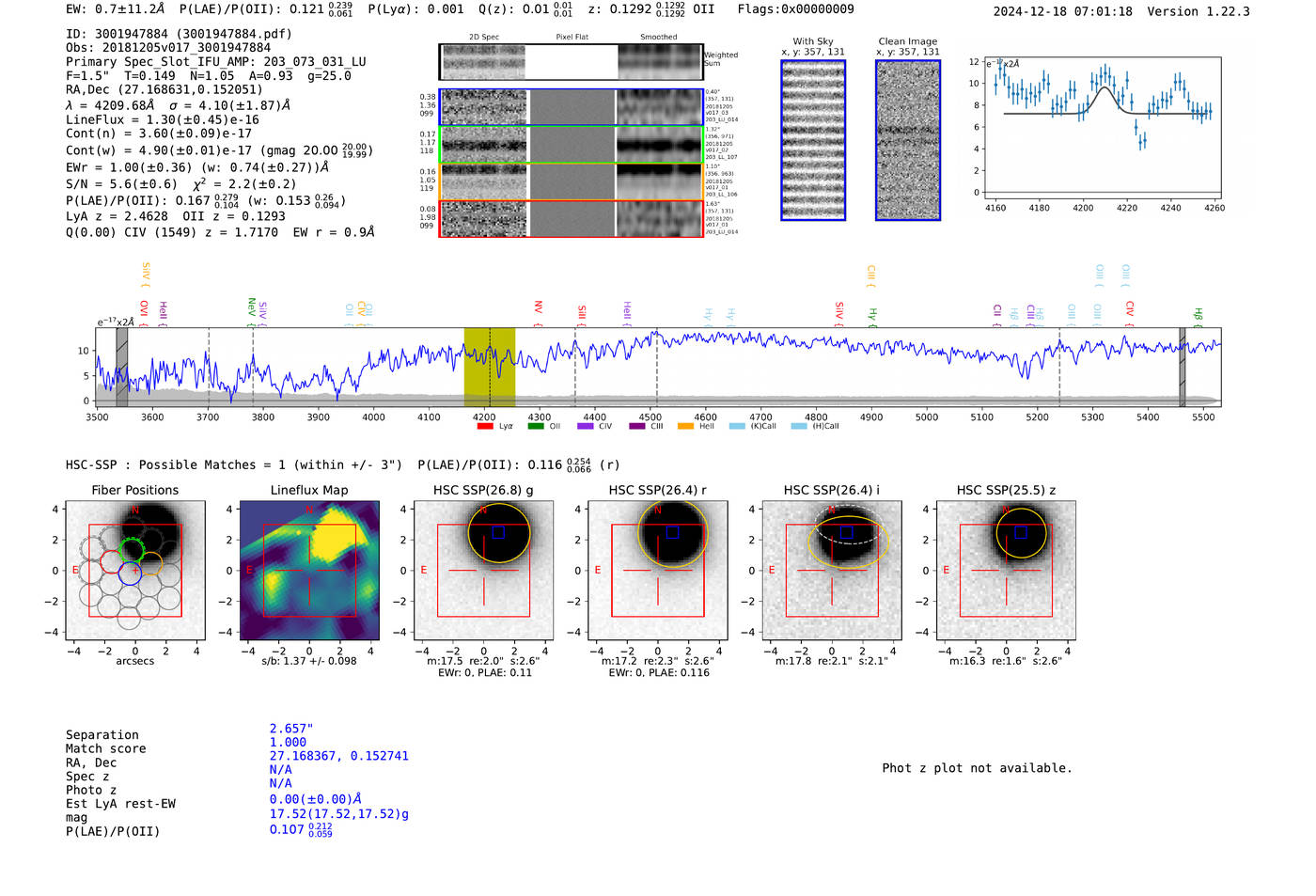Screen dimensions: 1316x896
Task: Click the s/b: 1.37 +/- 0.098 caption
Action: click(x=309, y=661)
